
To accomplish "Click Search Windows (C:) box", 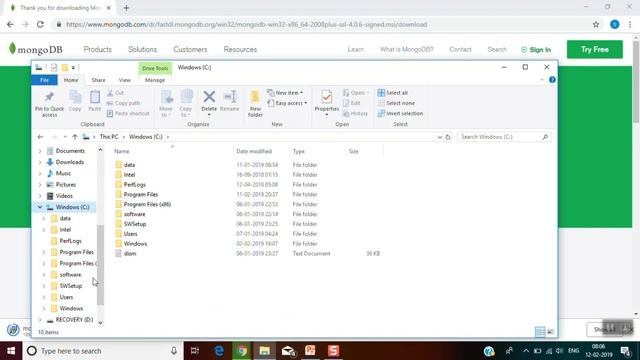I will (x=504, y=137).
